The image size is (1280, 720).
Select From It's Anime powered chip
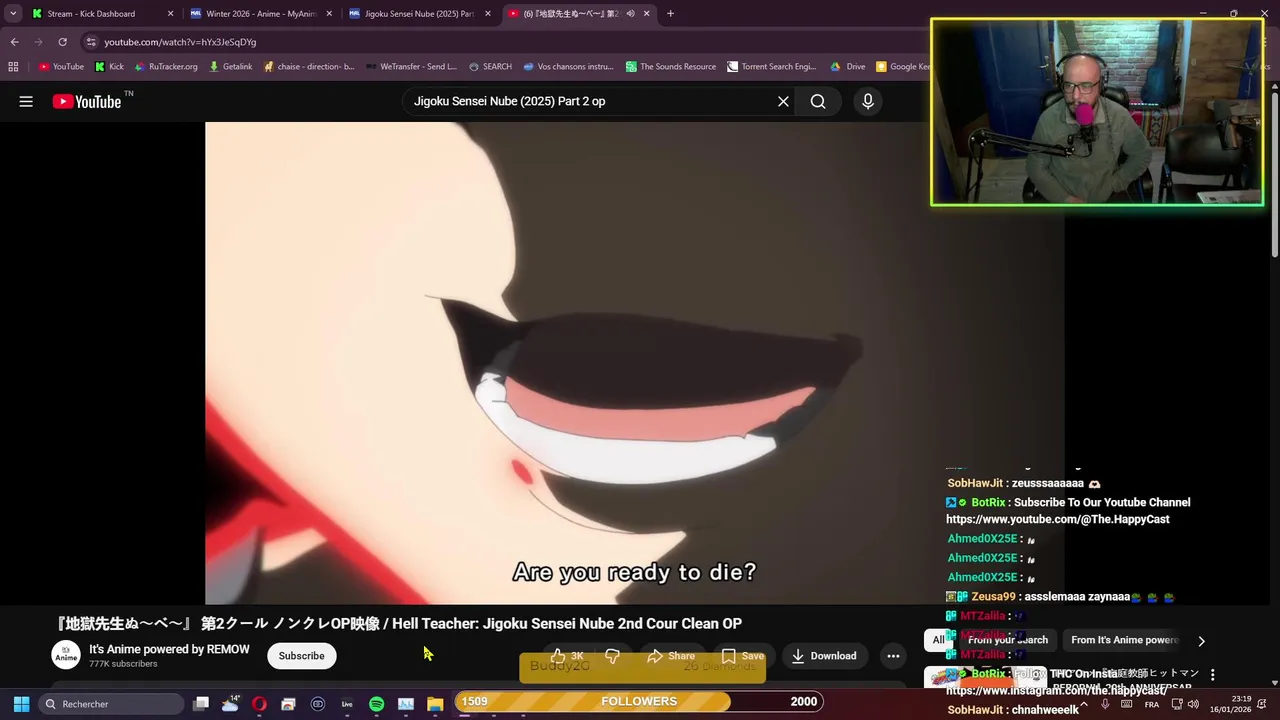[1123, 640]
